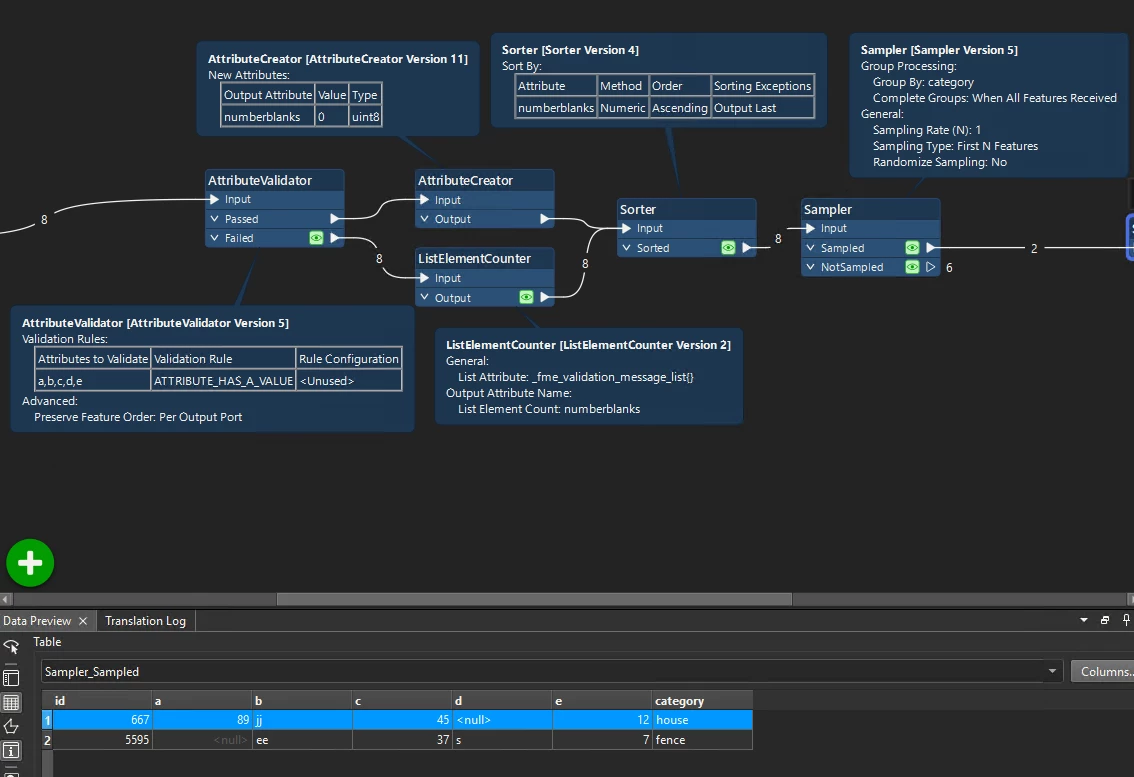Click the '<null>' cell in column d
The image size is (1134, 777).
click(502, 720)
